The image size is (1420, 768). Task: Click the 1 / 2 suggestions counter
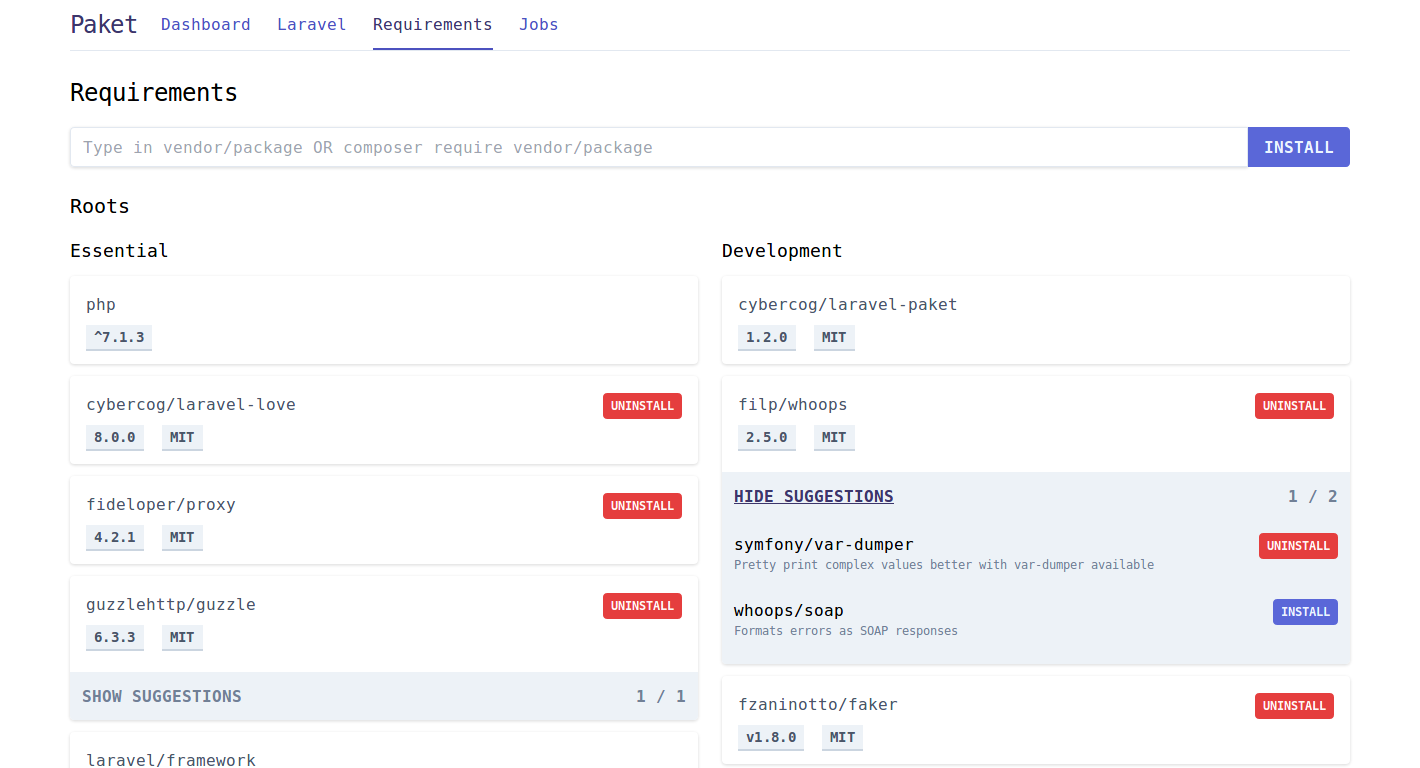tap(1313, 496)
